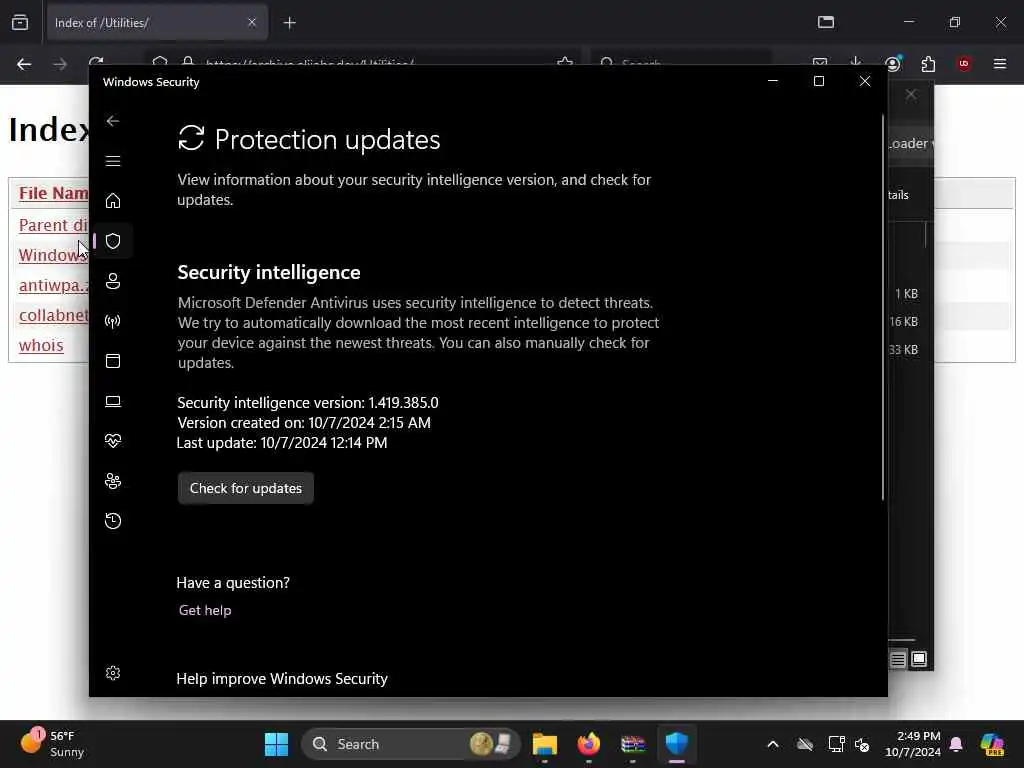Click Windows Security vertical scrollbar
Viewport: 1024px width, 768px height.
pyautogui.click(x=883, y=307)
